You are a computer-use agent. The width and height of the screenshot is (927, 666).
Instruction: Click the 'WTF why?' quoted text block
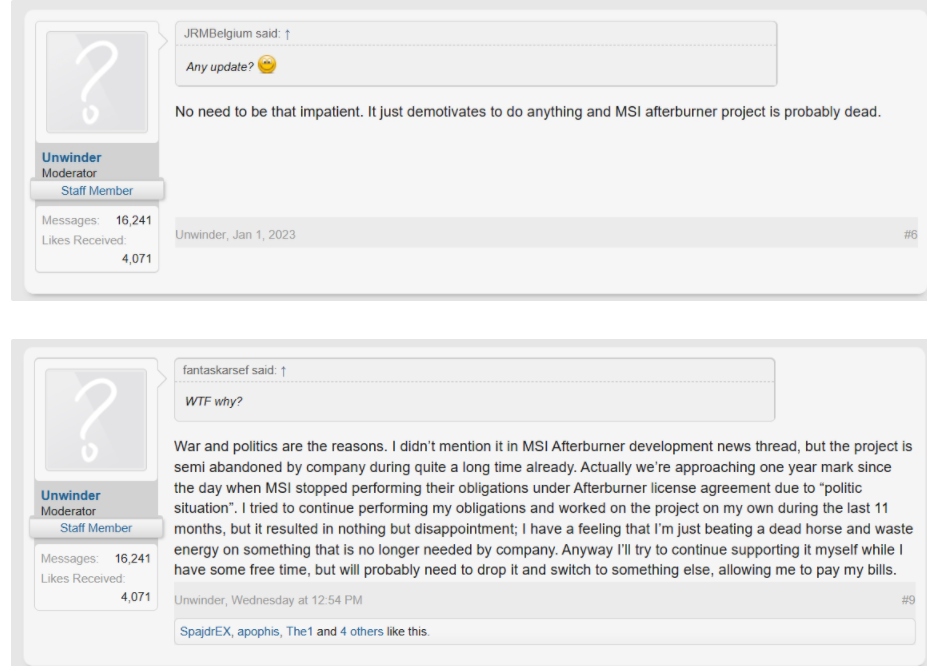[x=213, y=401]
